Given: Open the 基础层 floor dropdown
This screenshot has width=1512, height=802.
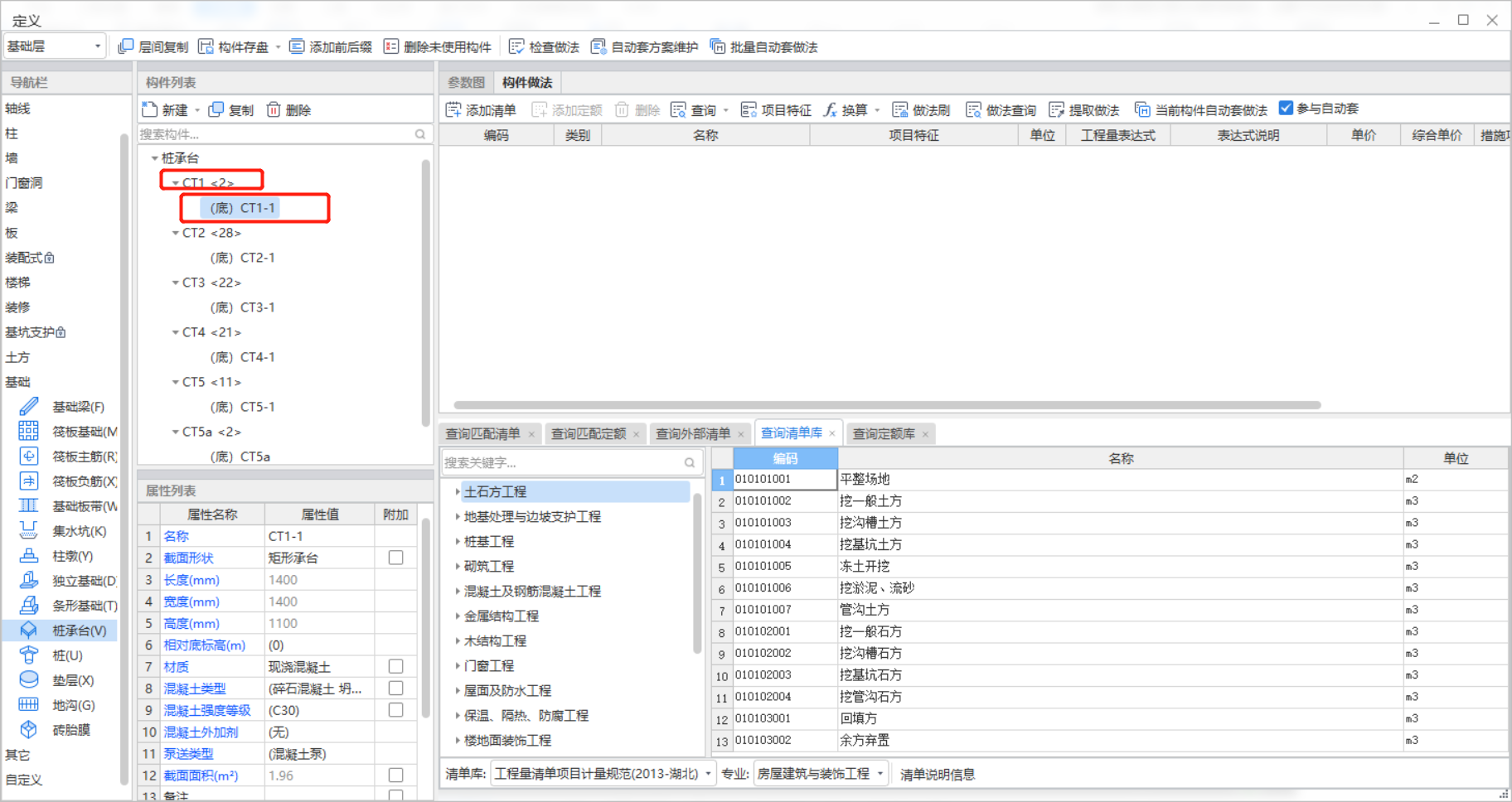Looking at the screenshot, I should pos(55,46).
